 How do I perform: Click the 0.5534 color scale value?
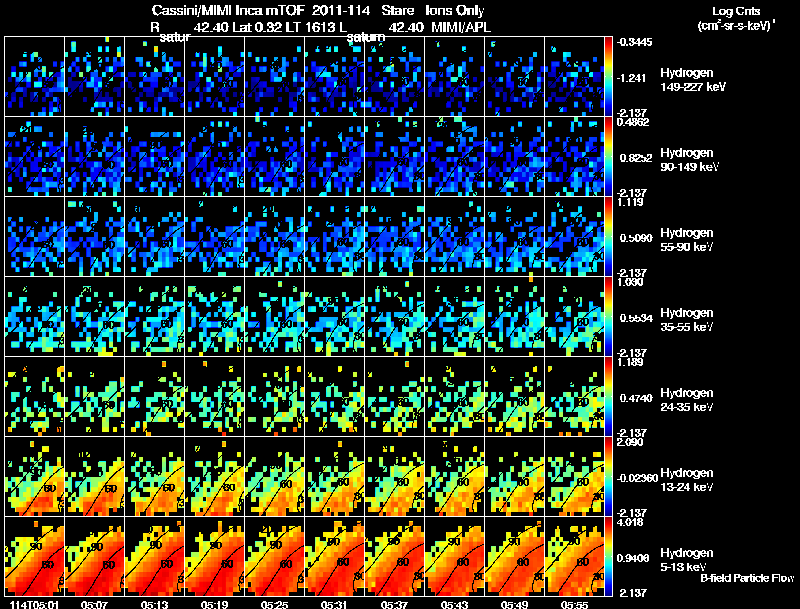coord(636,318)
